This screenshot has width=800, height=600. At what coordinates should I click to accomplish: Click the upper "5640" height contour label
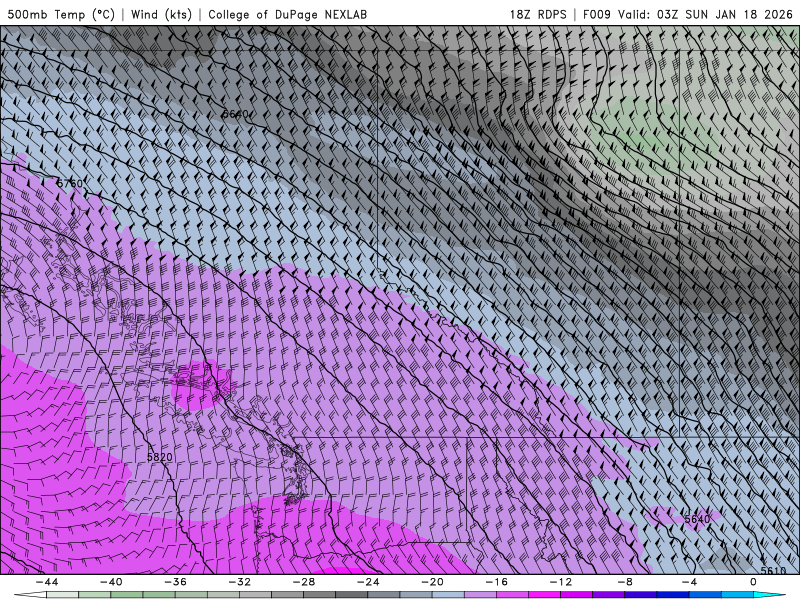[x=235, y=114]
